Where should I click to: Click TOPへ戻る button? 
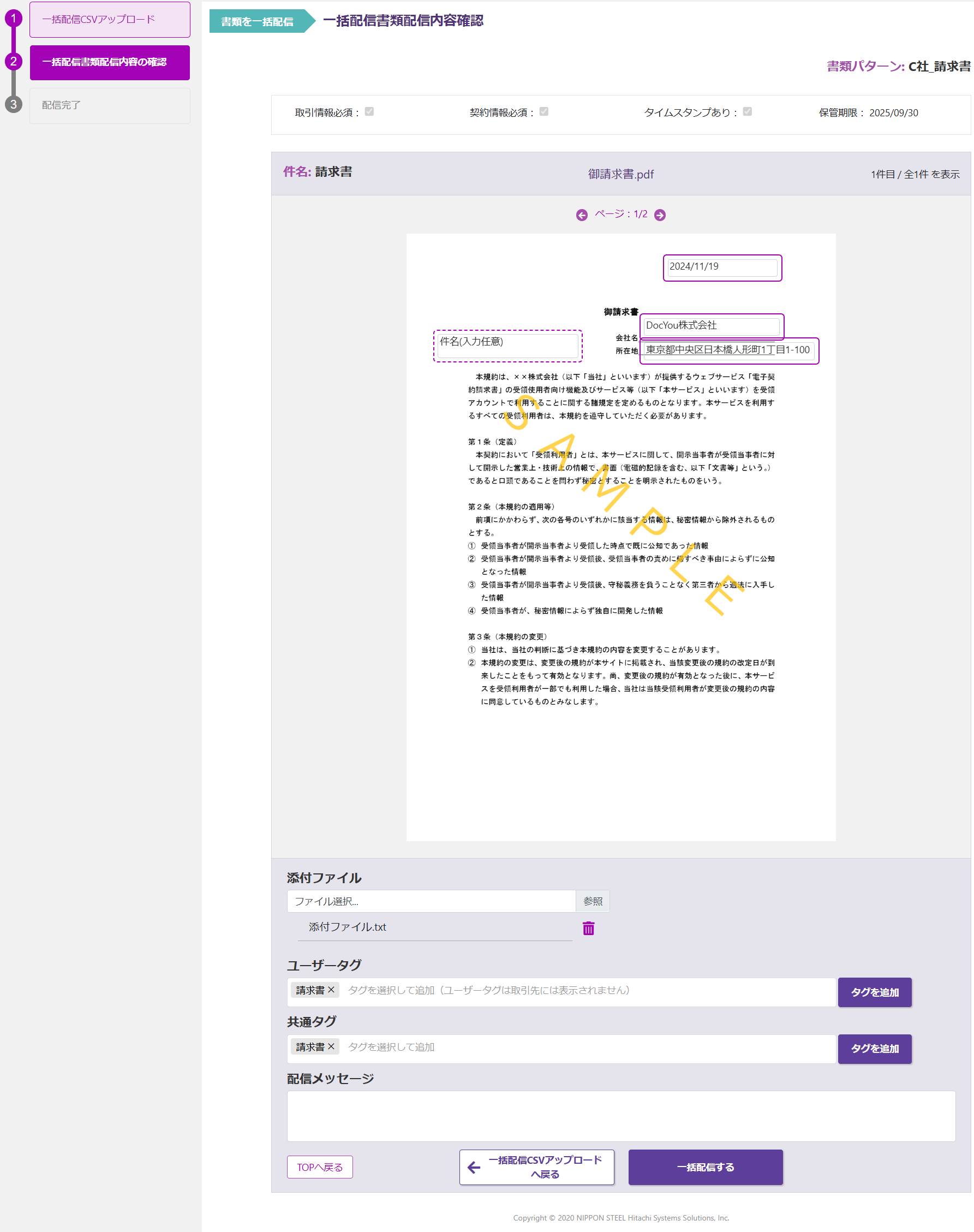tap(319, 1167)
